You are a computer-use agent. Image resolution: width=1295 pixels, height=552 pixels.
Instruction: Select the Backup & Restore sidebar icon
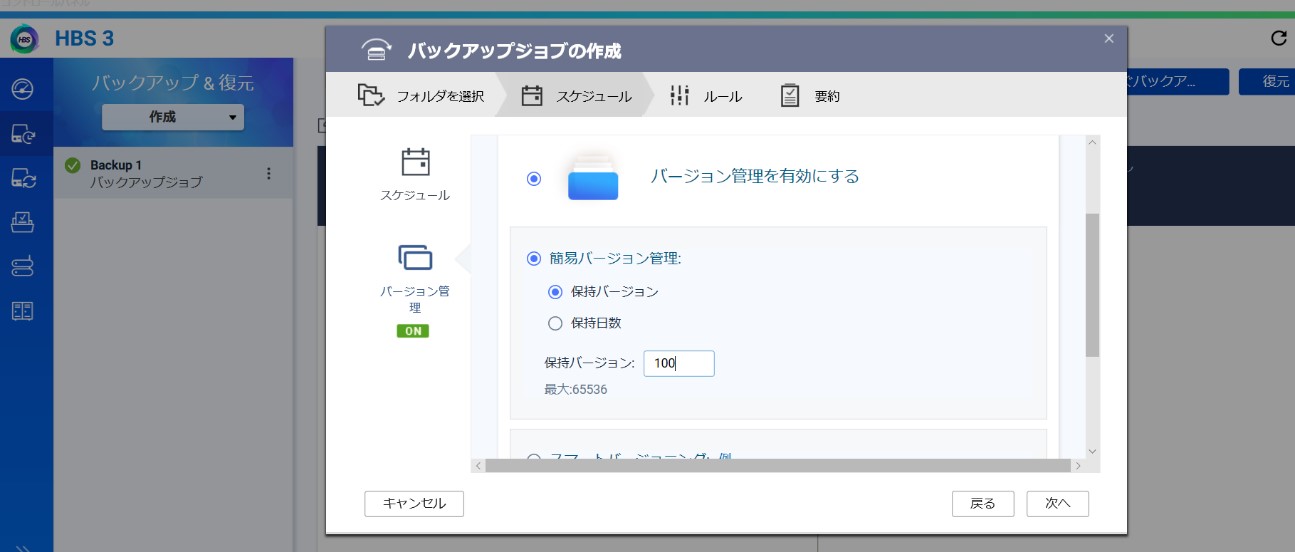(x=23, y=134)
